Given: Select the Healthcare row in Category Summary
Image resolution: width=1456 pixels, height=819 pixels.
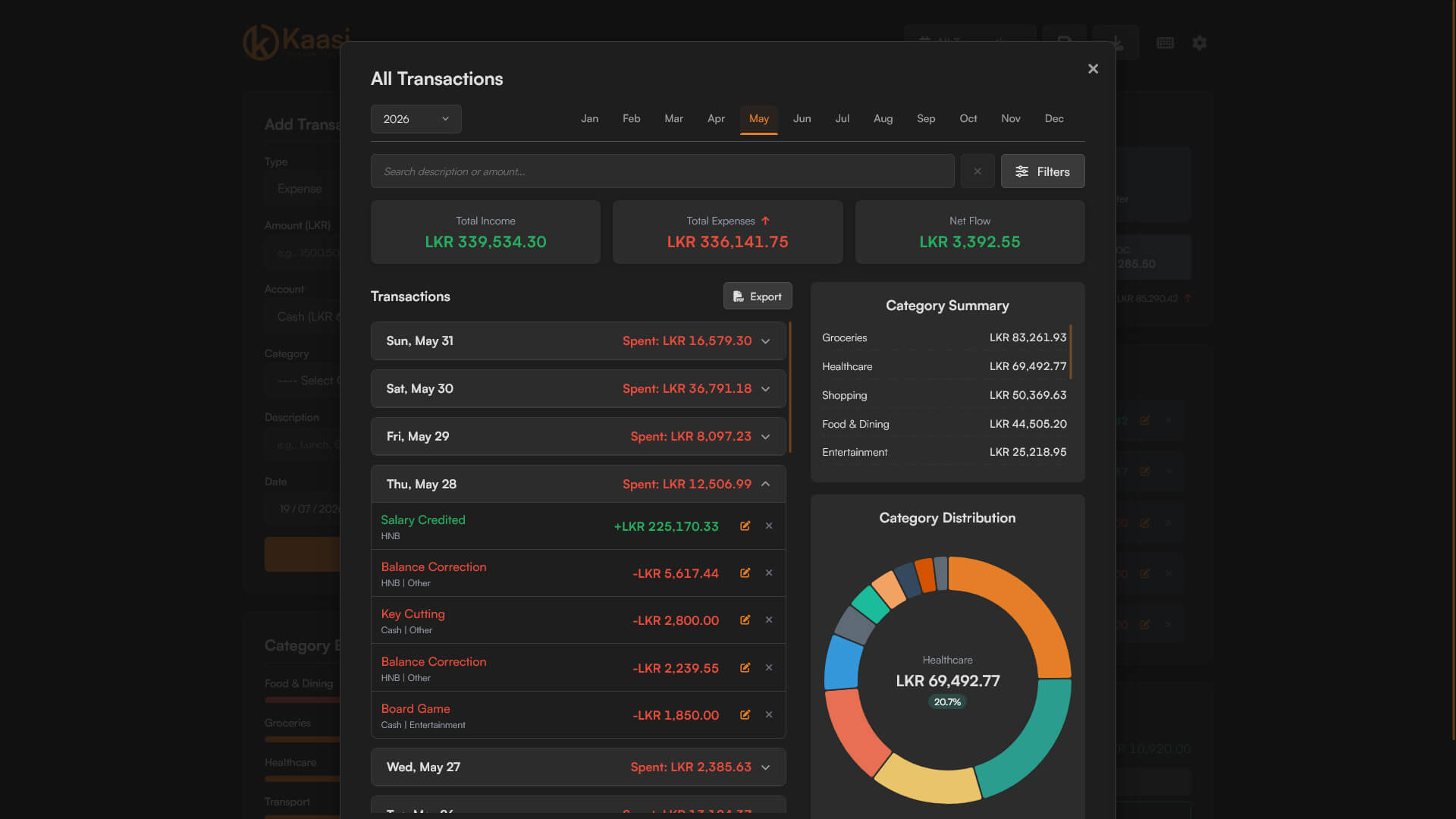Looking at the screenshot, I should pyautogui.click(x=944, y=366).
